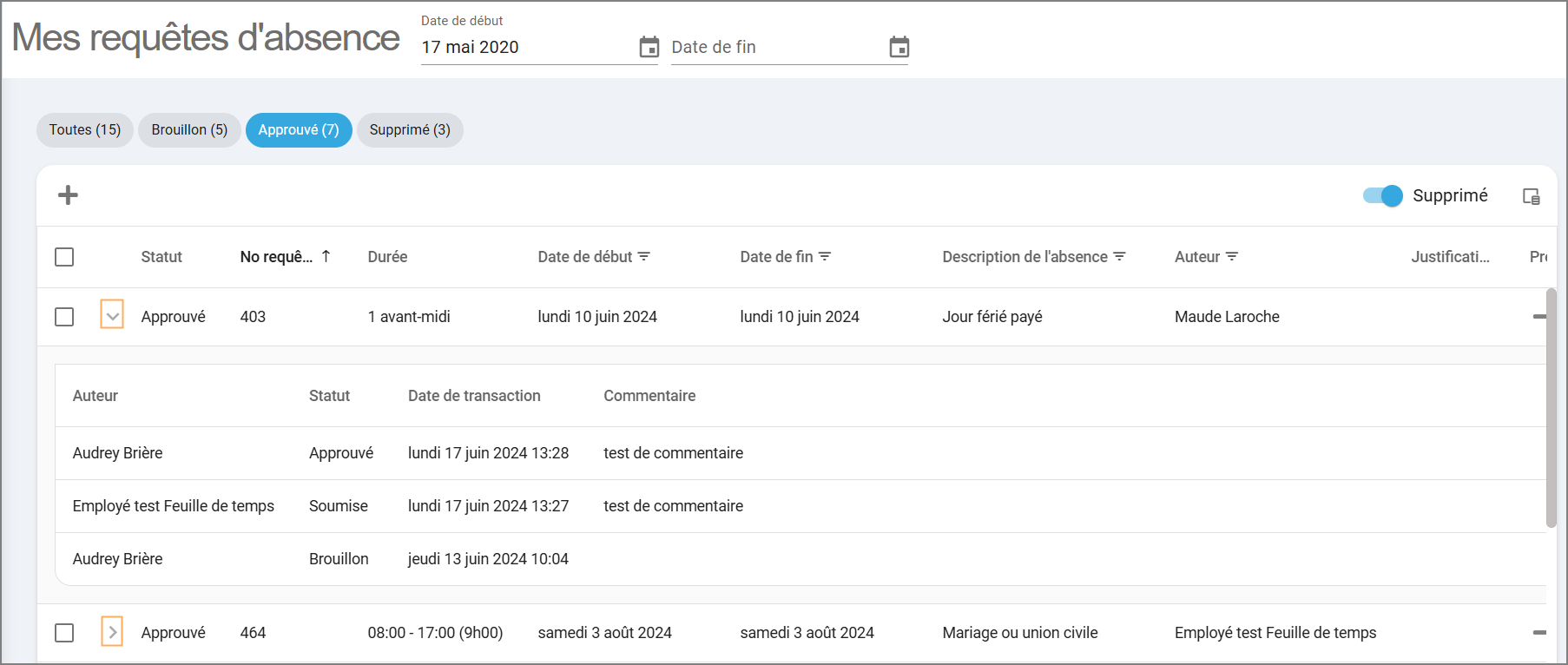
Task: Toggle the Supprimé switch off
Action: (x=1382, y=195)
